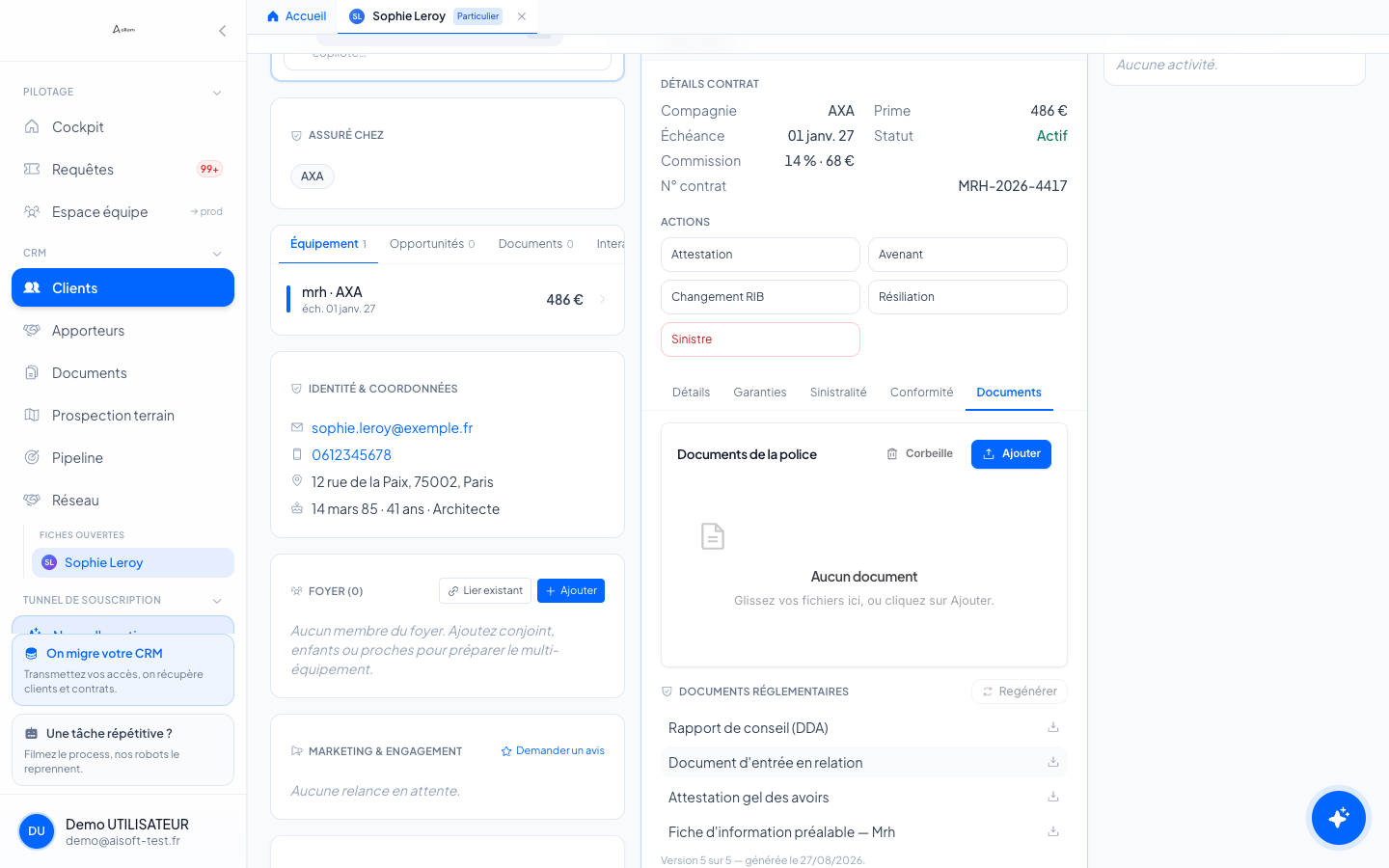Screen dimensions: 1389x868
Task: Collapse the Tunnel de souscription section
Action: pyautogui.click(x=217, y=601)
